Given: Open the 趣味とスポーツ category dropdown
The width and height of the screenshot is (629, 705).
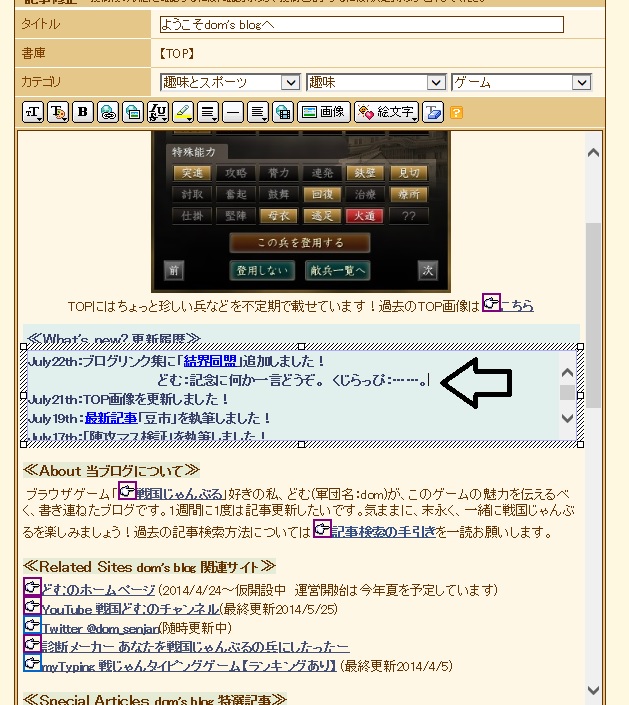Looking at the screenshot, I should click(x=230, y=82).
